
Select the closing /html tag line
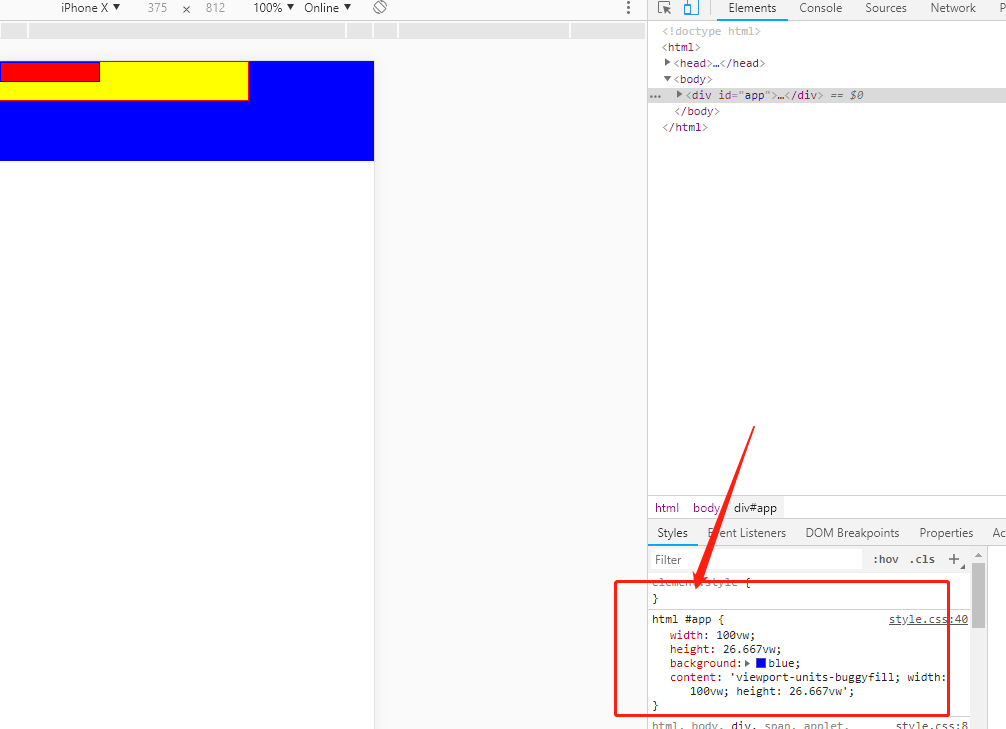(685, 127)
